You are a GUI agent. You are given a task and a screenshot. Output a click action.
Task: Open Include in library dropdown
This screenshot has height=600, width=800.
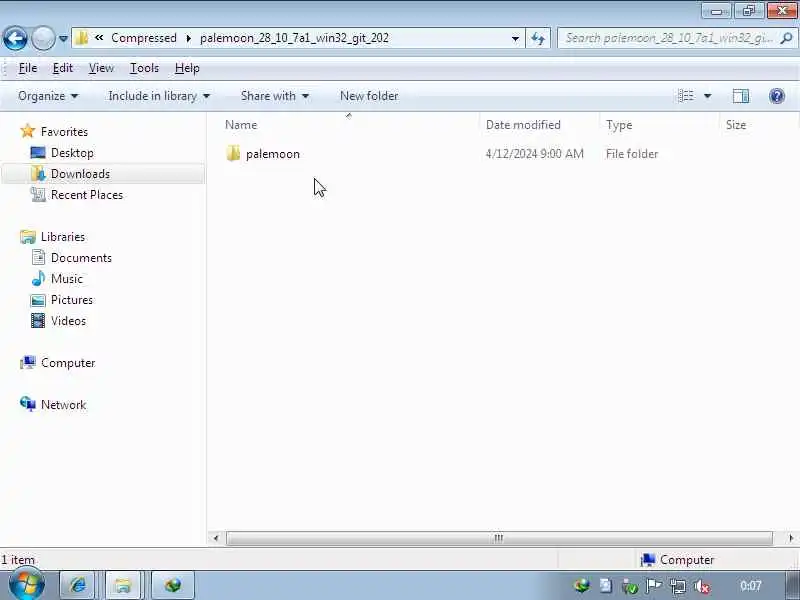(x=159, y=96)
